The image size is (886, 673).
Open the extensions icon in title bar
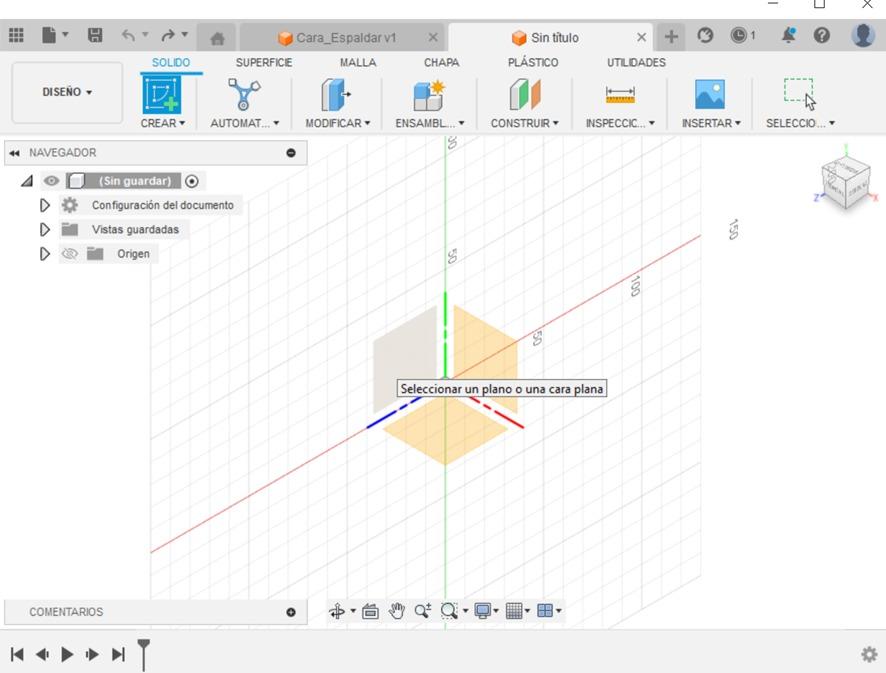(x=705, y=36)
